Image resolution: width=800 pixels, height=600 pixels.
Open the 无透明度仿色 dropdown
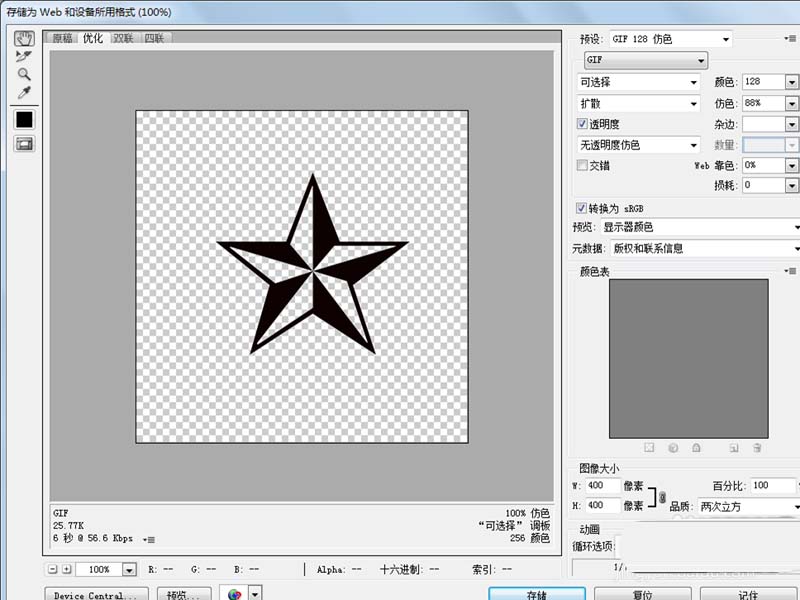pyautogui.click(x=638, y=145)
